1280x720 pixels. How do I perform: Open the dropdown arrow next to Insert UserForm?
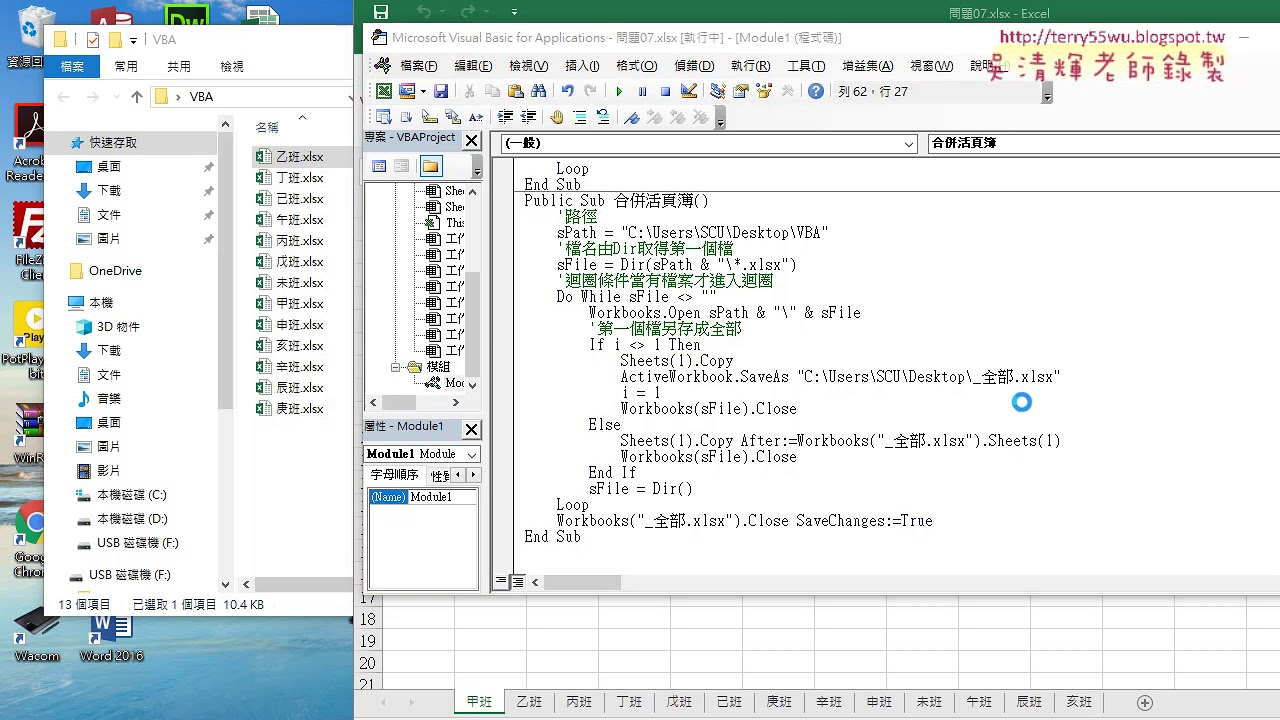pos(423,91)
